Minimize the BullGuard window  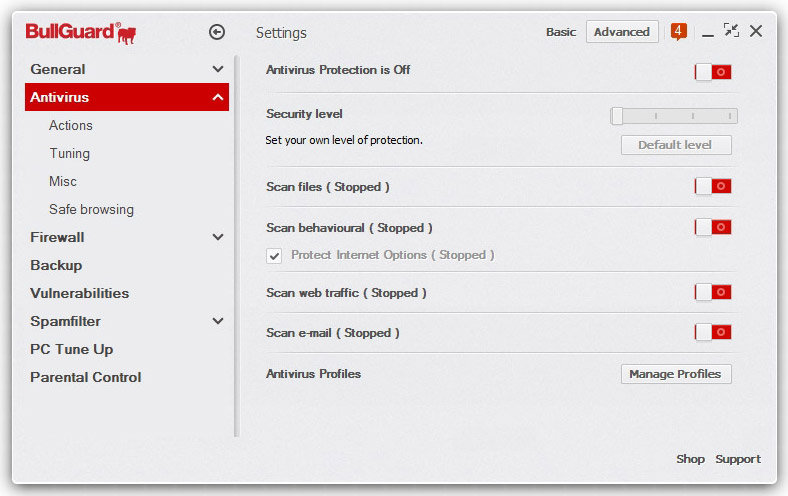(x=708, y=32)
